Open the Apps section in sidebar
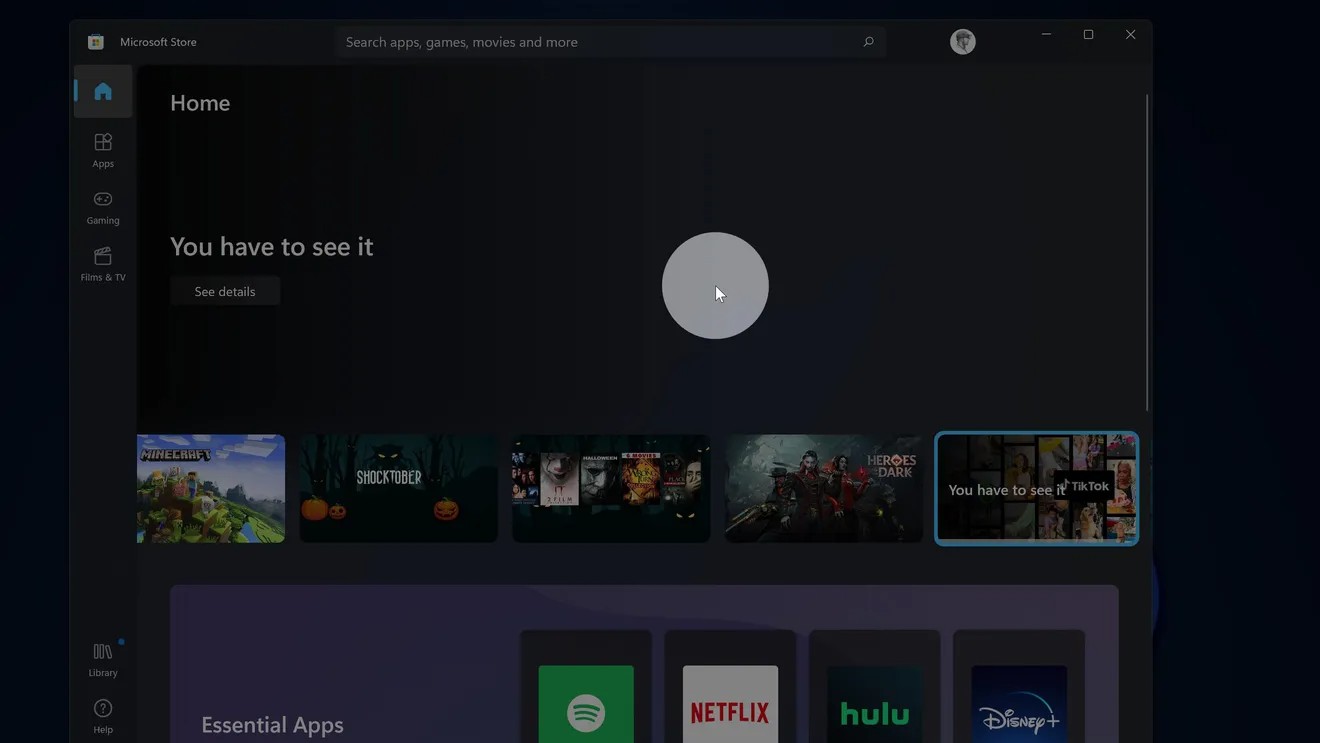Screen dimensions: 1320x743 coord(103,150)
